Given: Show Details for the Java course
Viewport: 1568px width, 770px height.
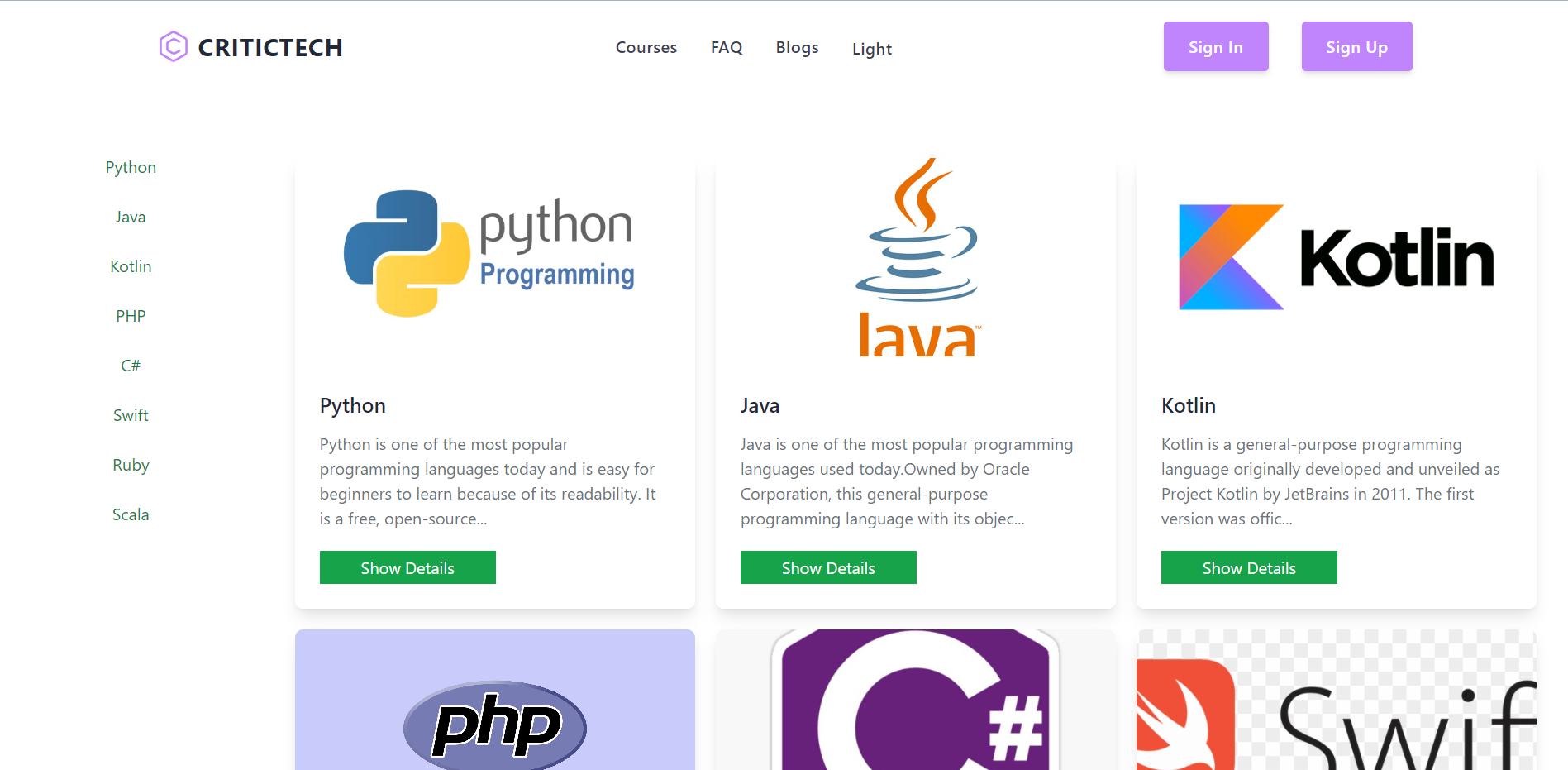Looking at the screenshot, I should click(x=828, y=567).
